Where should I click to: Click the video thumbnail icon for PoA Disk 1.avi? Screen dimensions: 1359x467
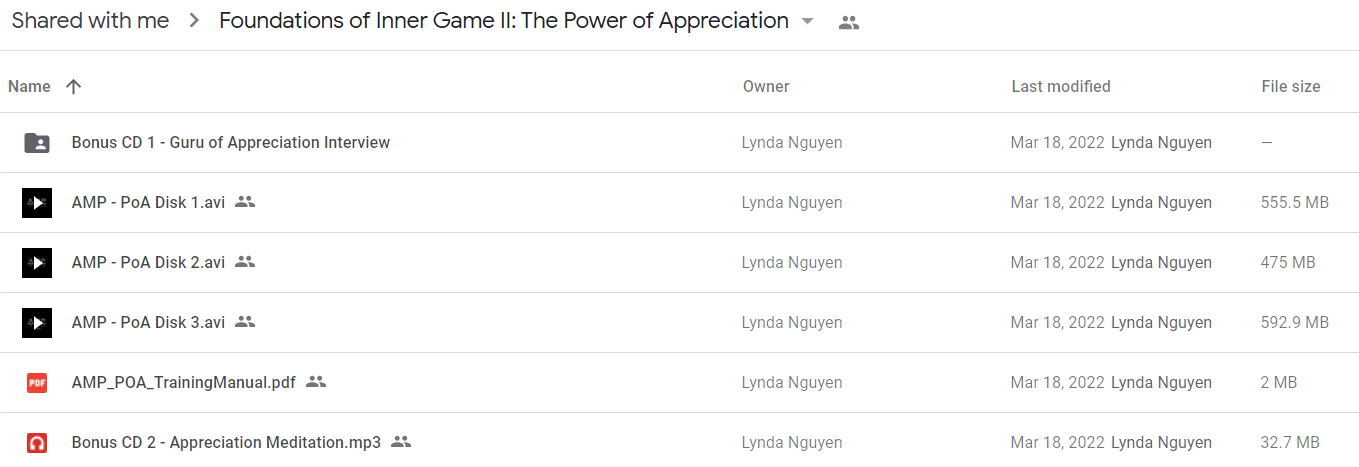click(37, 203)
